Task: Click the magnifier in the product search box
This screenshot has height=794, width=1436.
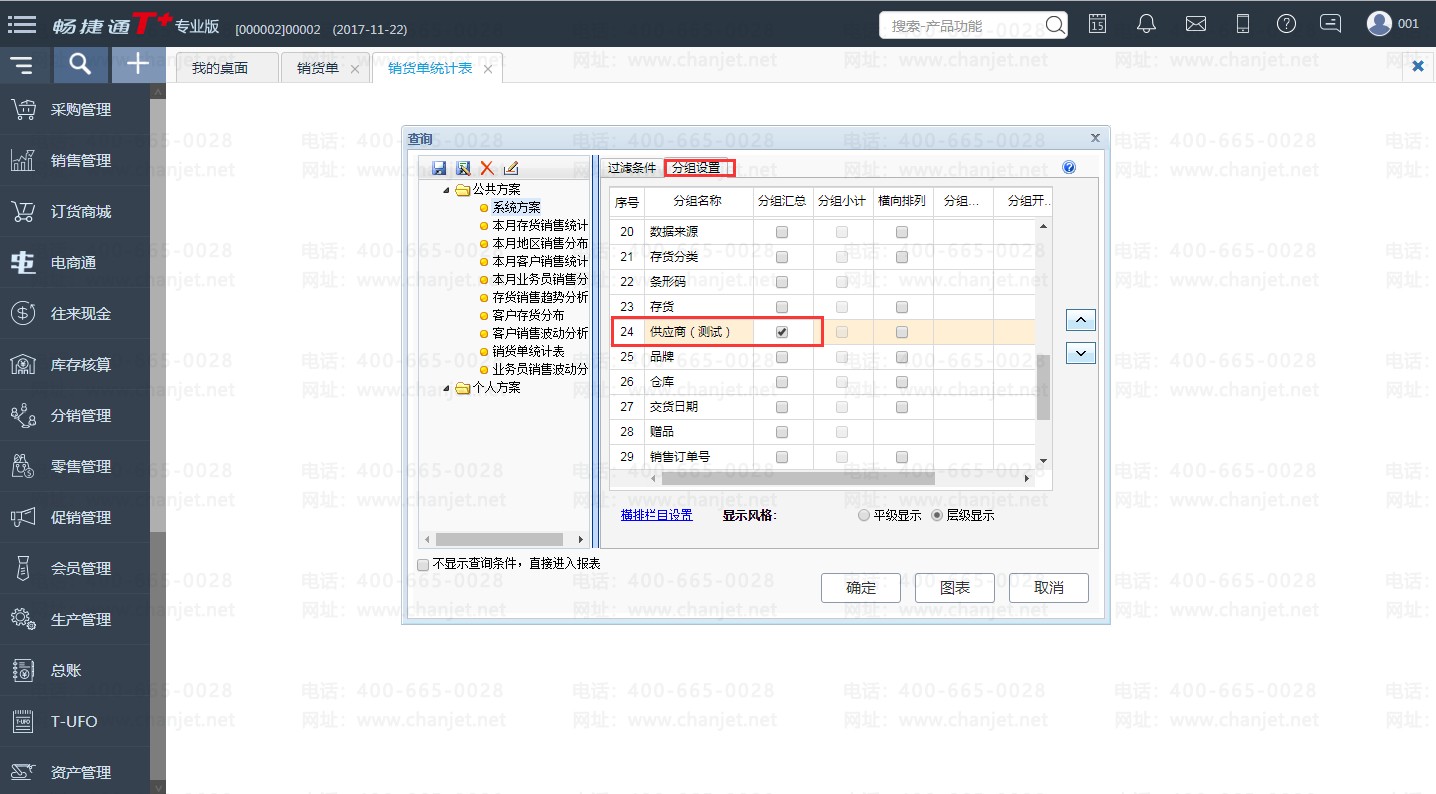Action: (x=1054, y=25)
